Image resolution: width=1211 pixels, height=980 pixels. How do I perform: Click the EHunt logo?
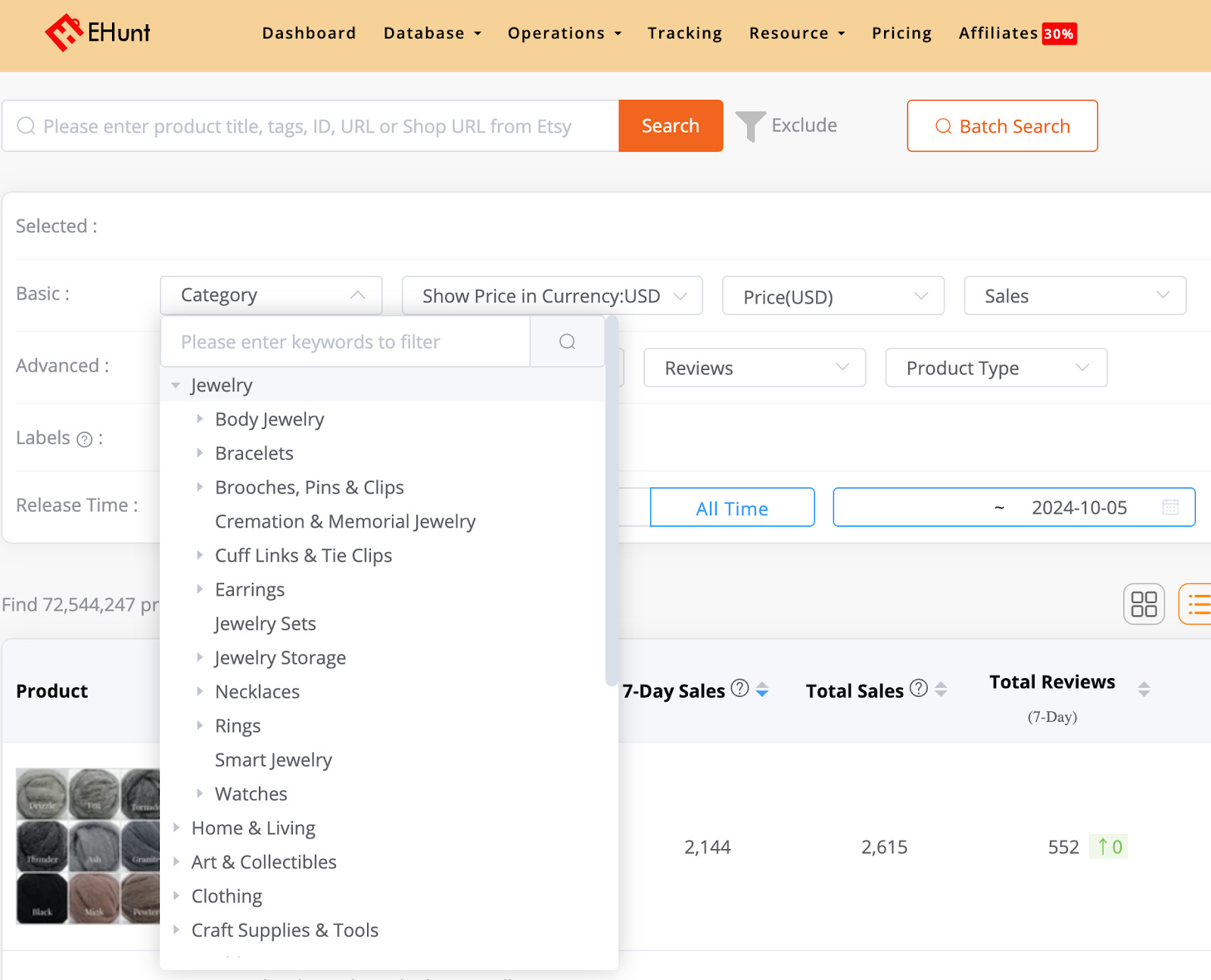[98, 33]
